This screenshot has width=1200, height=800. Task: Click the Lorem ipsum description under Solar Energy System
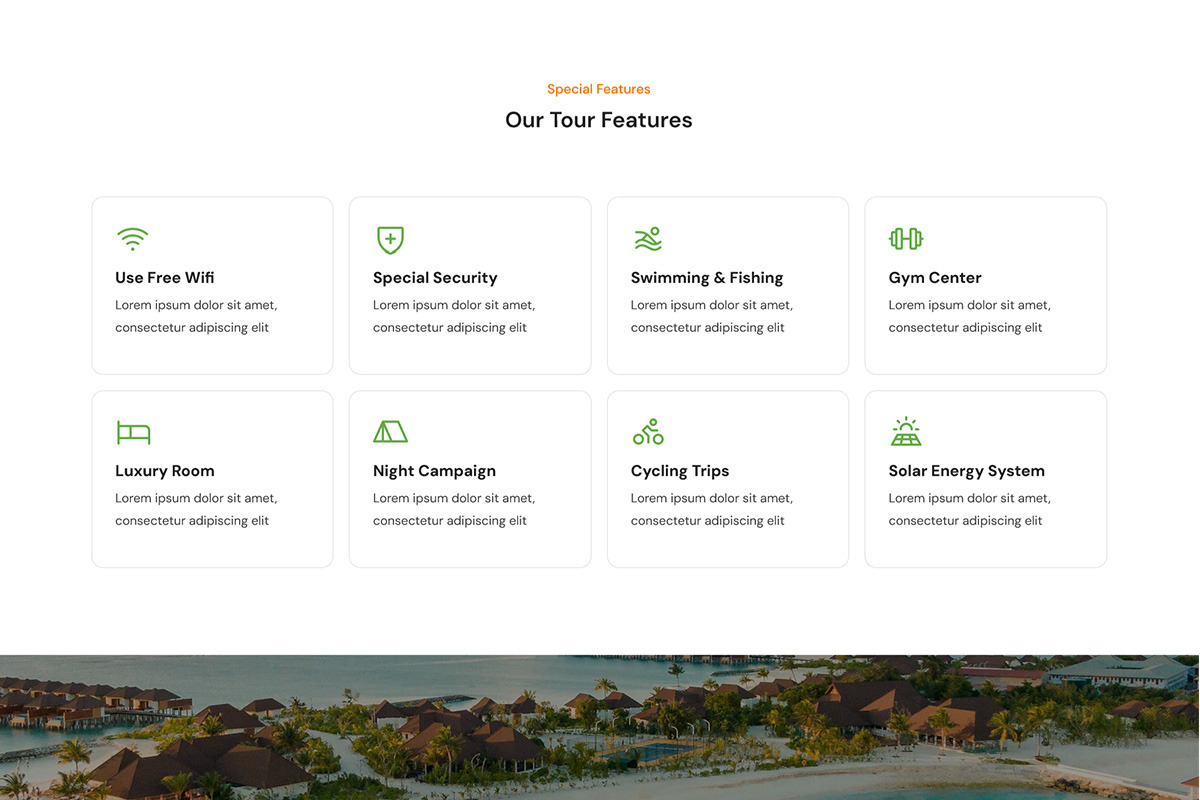pos(970,509)
